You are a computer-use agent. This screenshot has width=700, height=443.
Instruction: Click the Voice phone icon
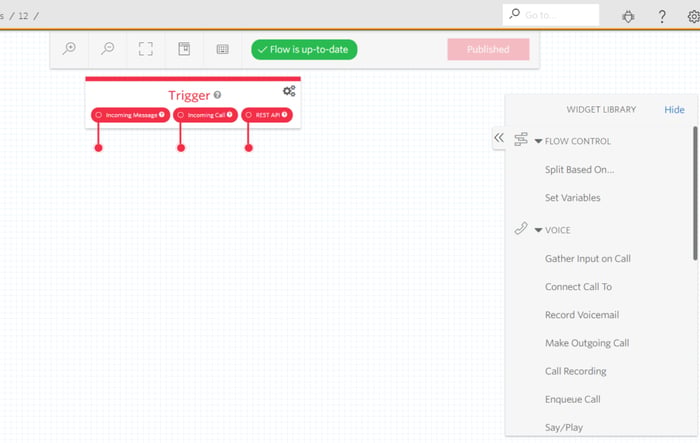[x=521, y=228]
